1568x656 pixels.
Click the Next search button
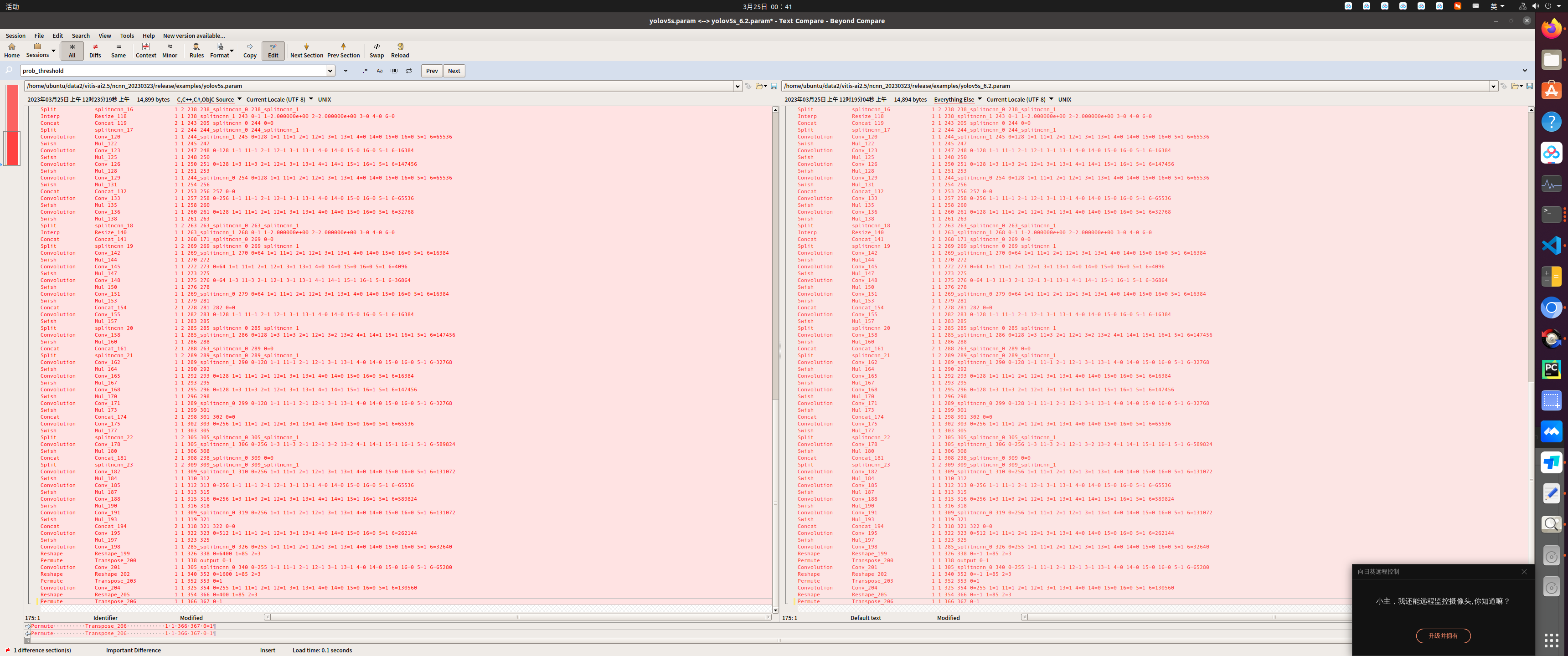tap(454, 71)
